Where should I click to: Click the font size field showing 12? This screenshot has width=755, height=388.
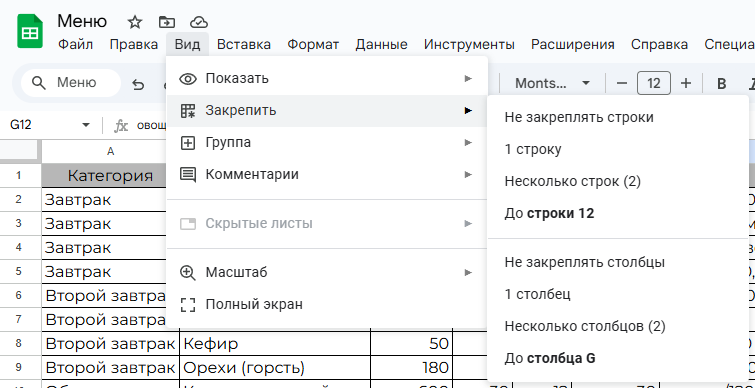653,83
